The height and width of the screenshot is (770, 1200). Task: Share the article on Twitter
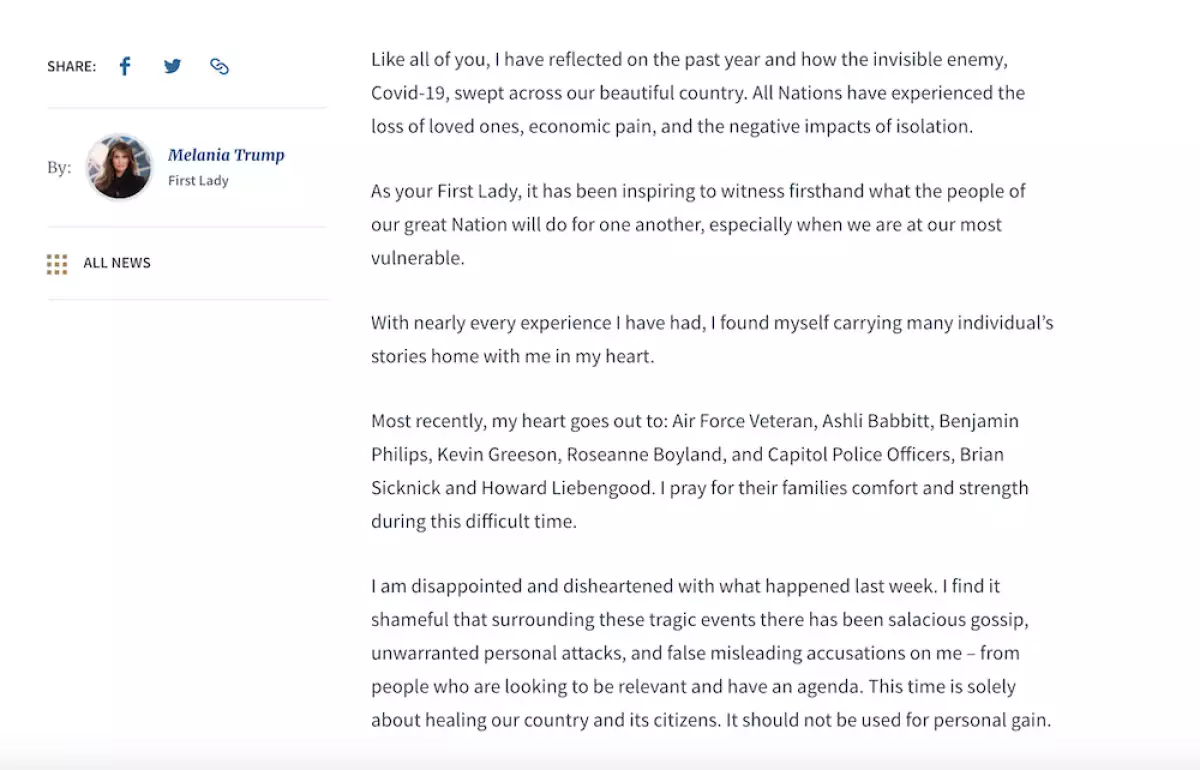pos(172,67)
